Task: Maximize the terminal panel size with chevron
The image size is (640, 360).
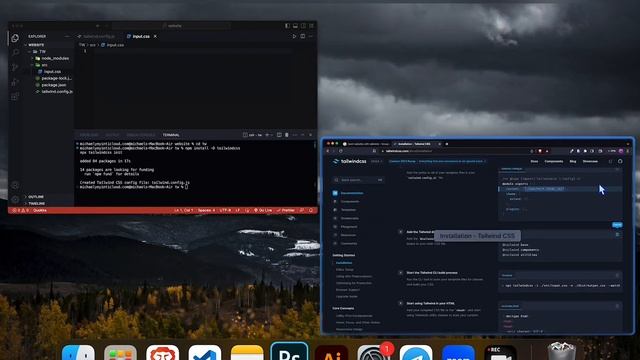Action: 302,135
